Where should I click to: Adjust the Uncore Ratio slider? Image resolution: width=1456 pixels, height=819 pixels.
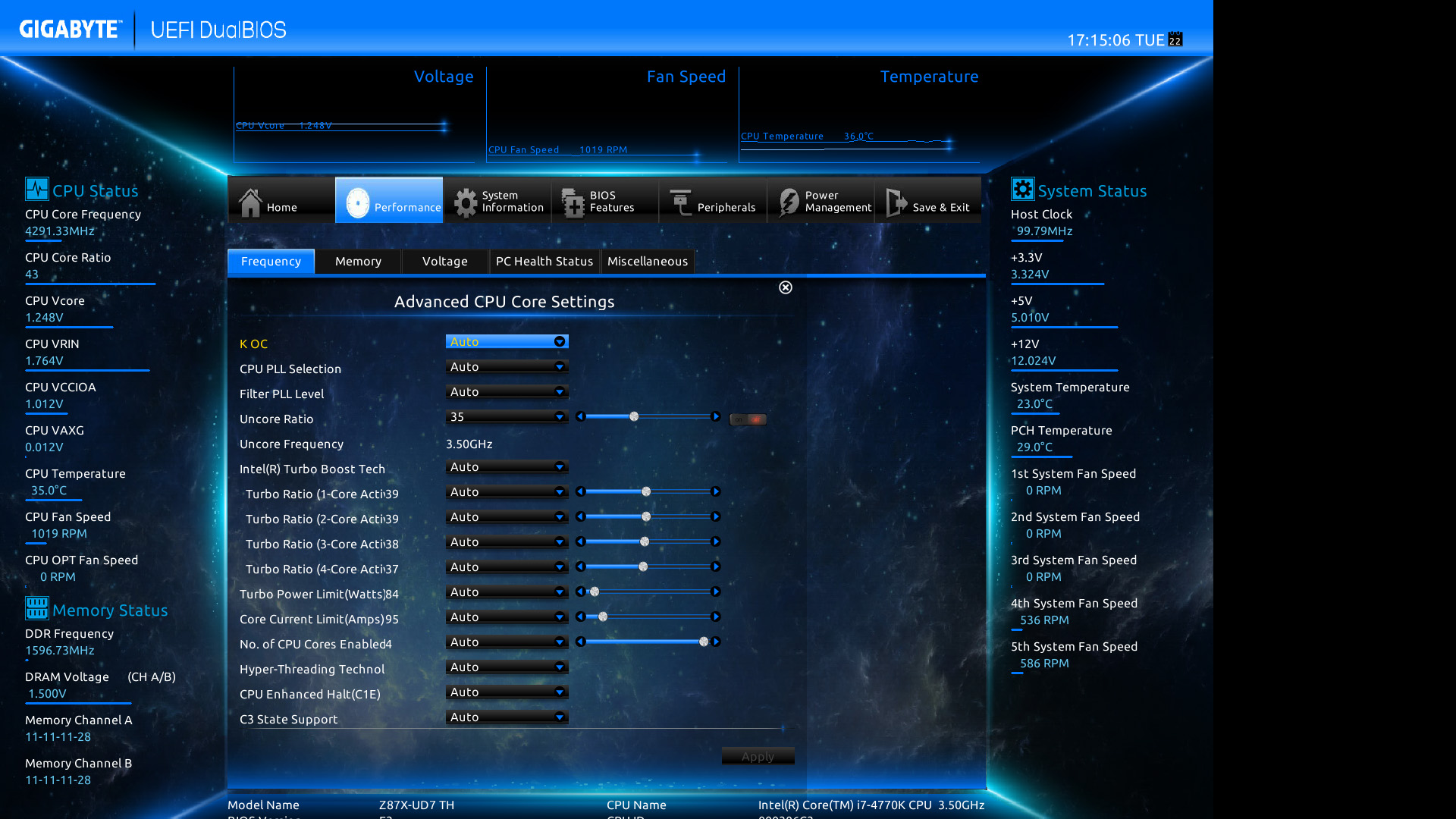click(x=634, y=417)
